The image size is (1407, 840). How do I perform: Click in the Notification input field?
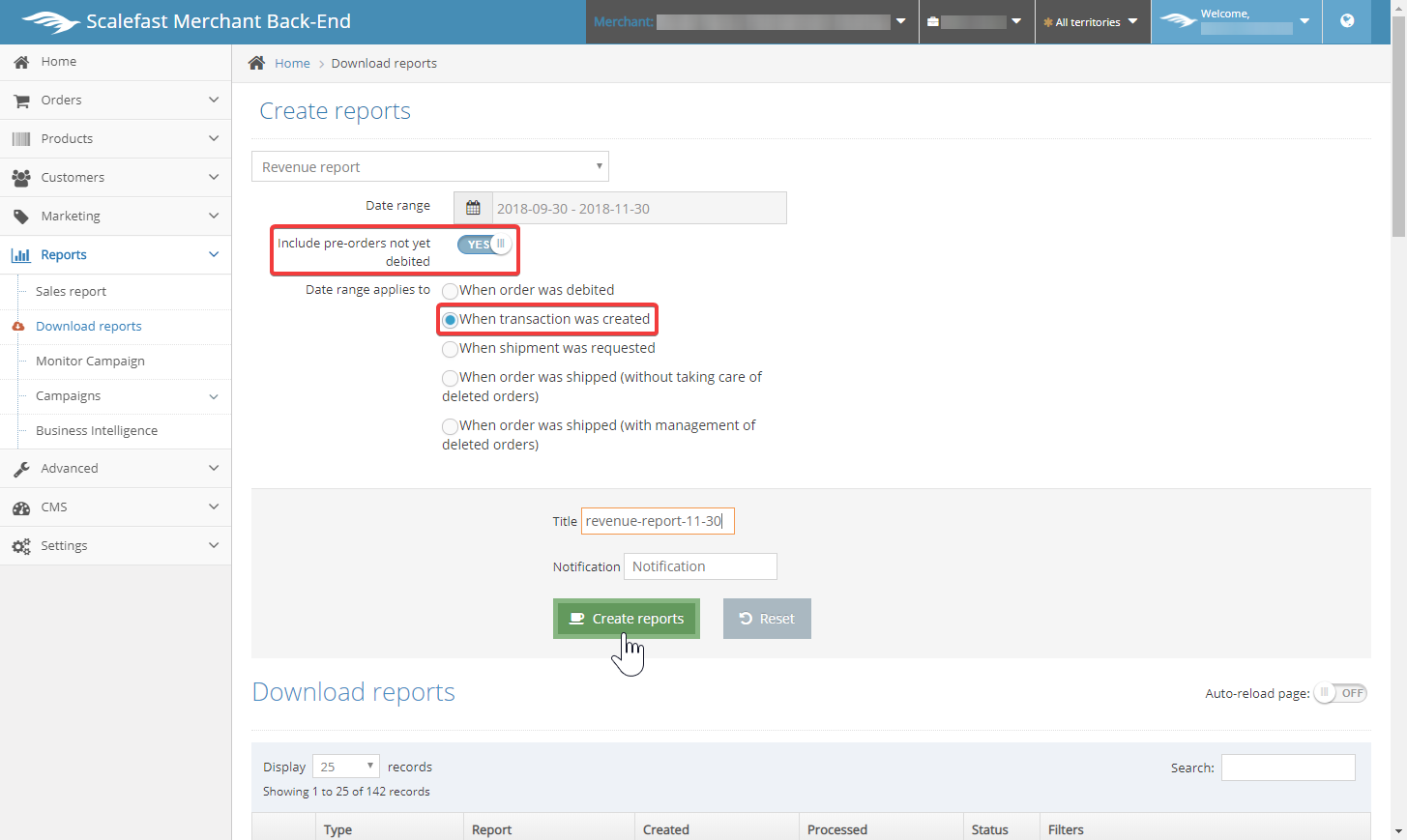pos(700,566)
